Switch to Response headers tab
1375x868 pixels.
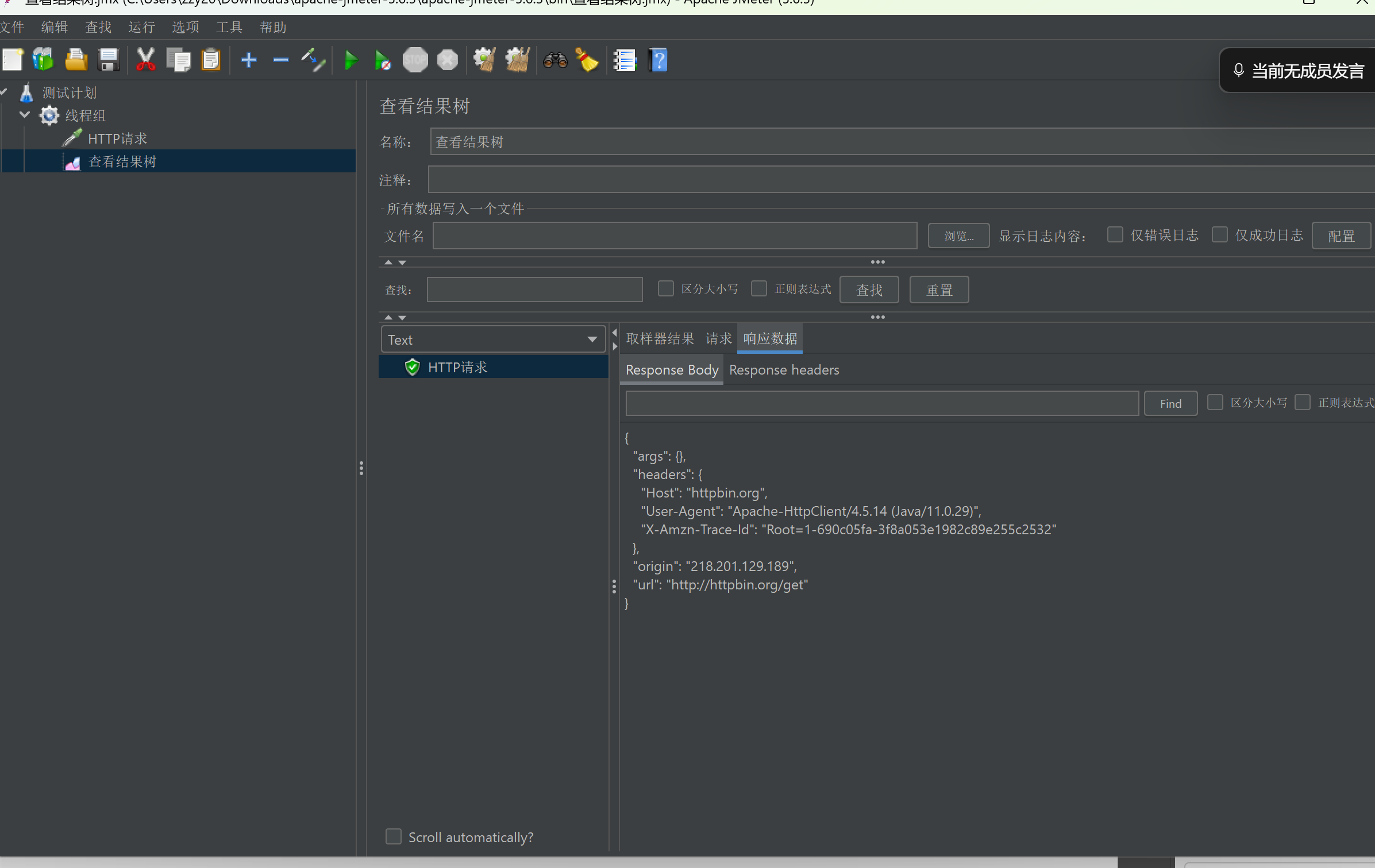[784, 370]
